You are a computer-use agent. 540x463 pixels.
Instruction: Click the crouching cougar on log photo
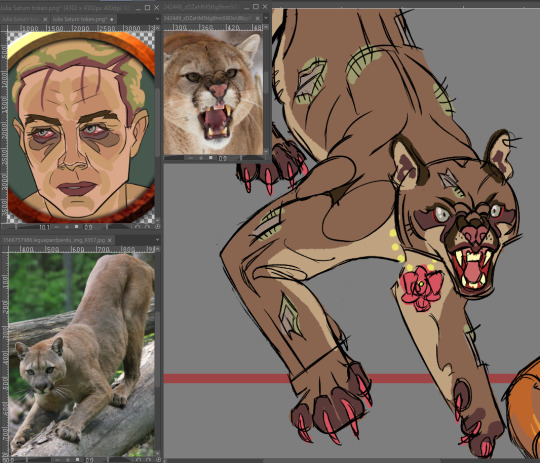click(81, 354)
